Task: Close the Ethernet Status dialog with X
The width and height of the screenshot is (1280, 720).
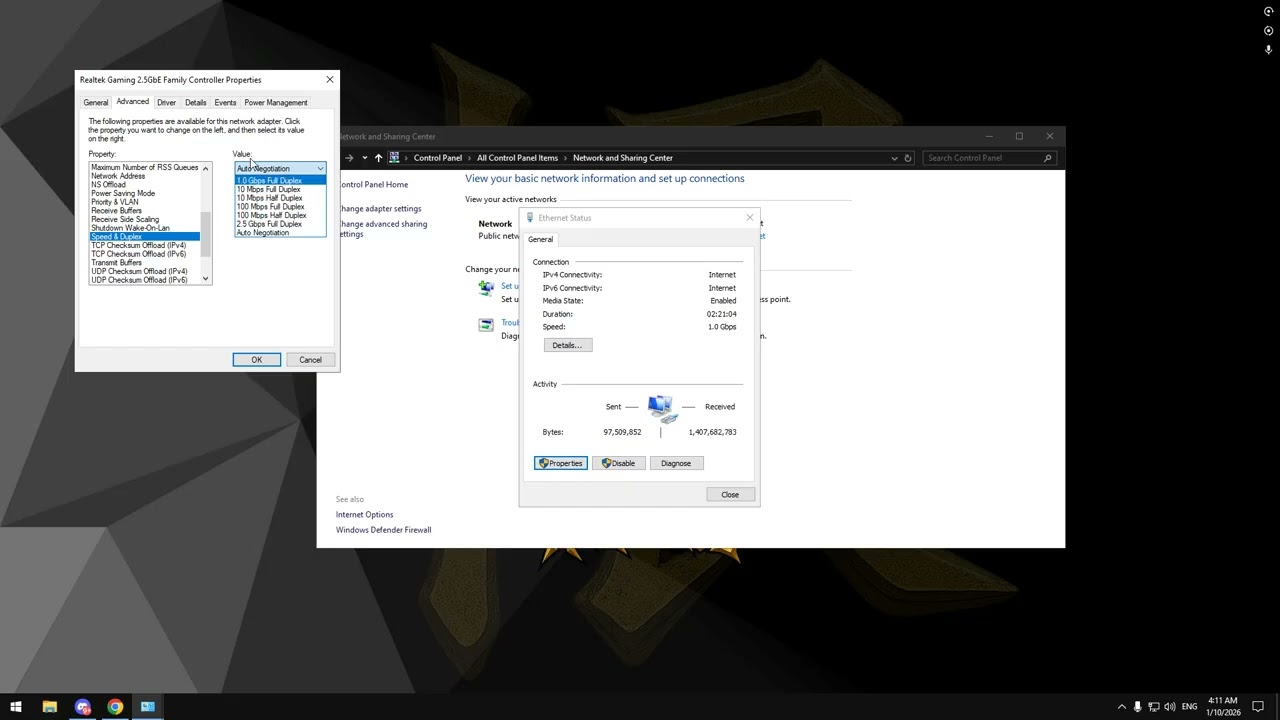Action: (x=749, y=218)
